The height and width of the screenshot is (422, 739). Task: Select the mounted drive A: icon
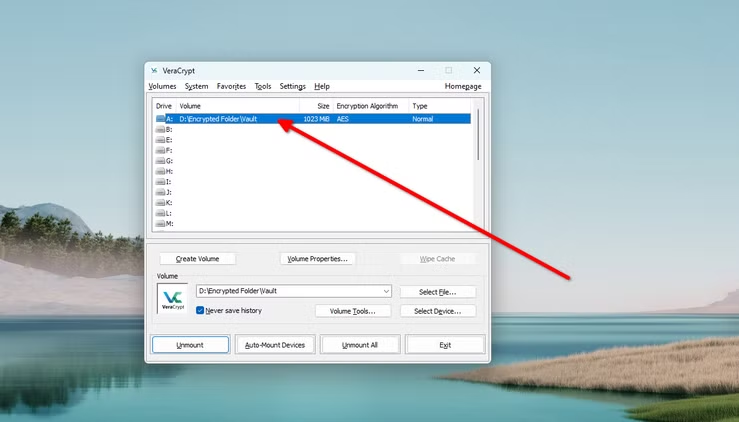point(160,119)
